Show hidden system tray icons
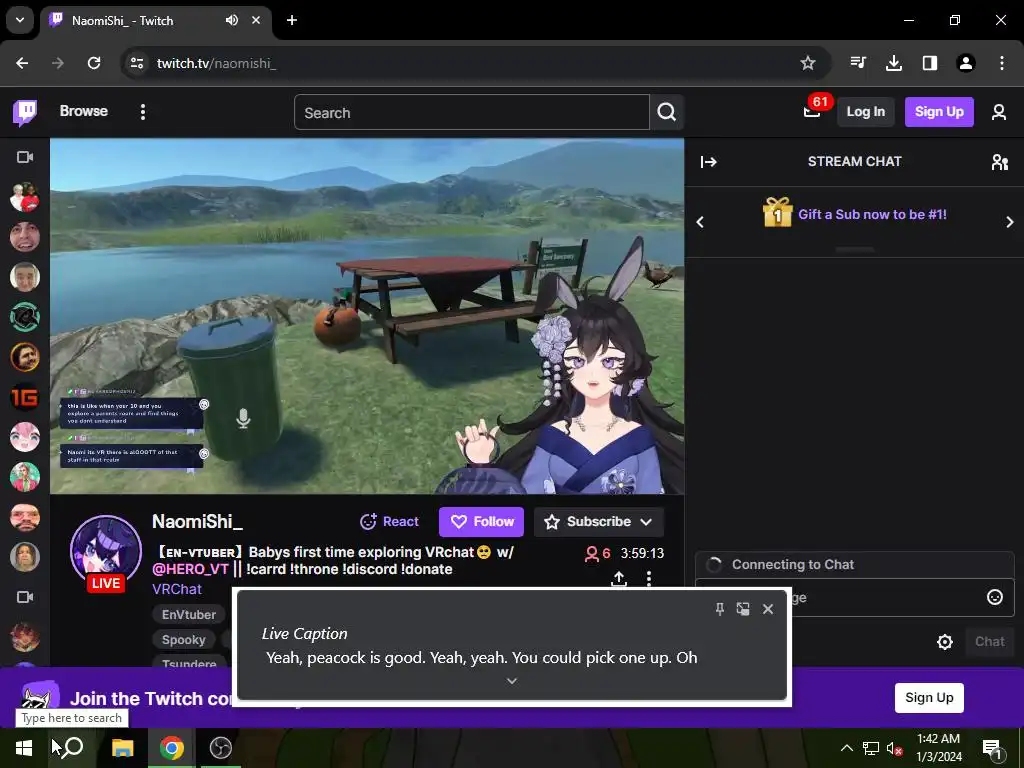The width and height of the screenshot is (1024, 768). coord(846,748)
